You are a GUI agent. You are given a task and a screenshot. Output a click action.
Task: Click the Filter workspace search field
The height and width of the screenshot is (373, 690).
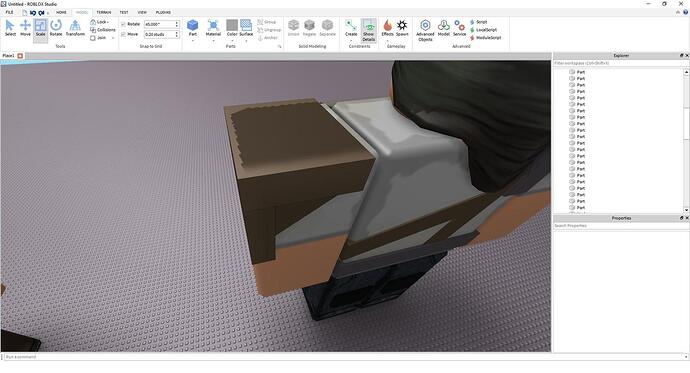pyautogui.click(x=618, y=63)
